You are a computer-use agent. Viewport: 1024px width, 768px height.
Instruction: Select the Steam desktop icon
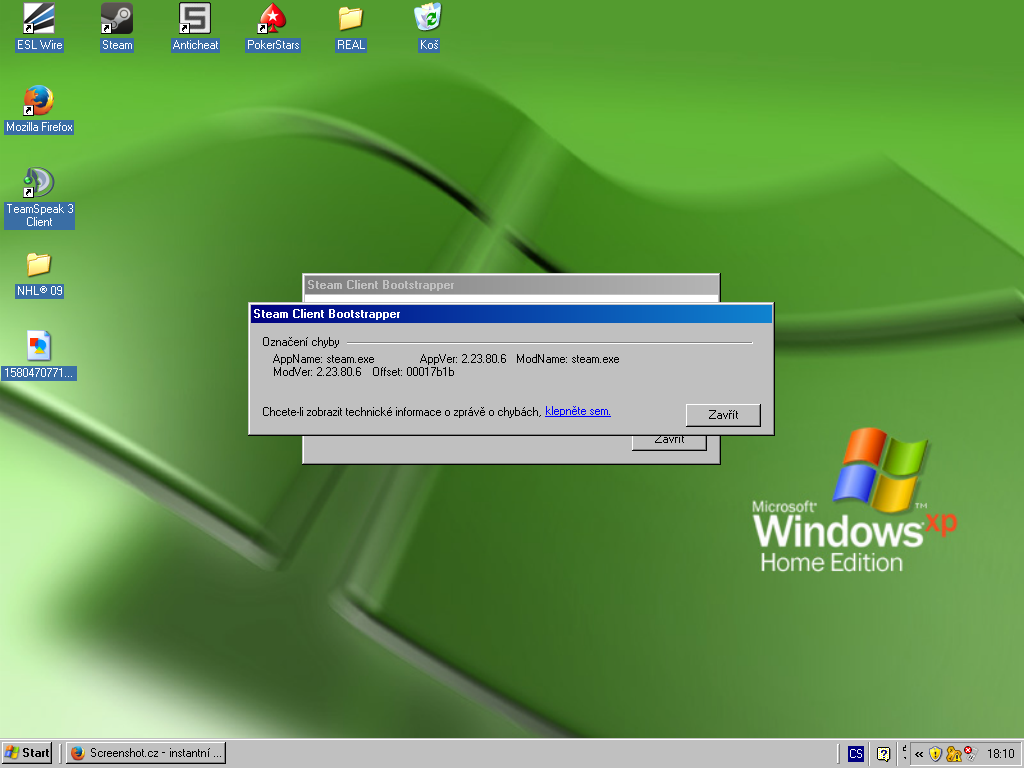(x=117, y=19)
